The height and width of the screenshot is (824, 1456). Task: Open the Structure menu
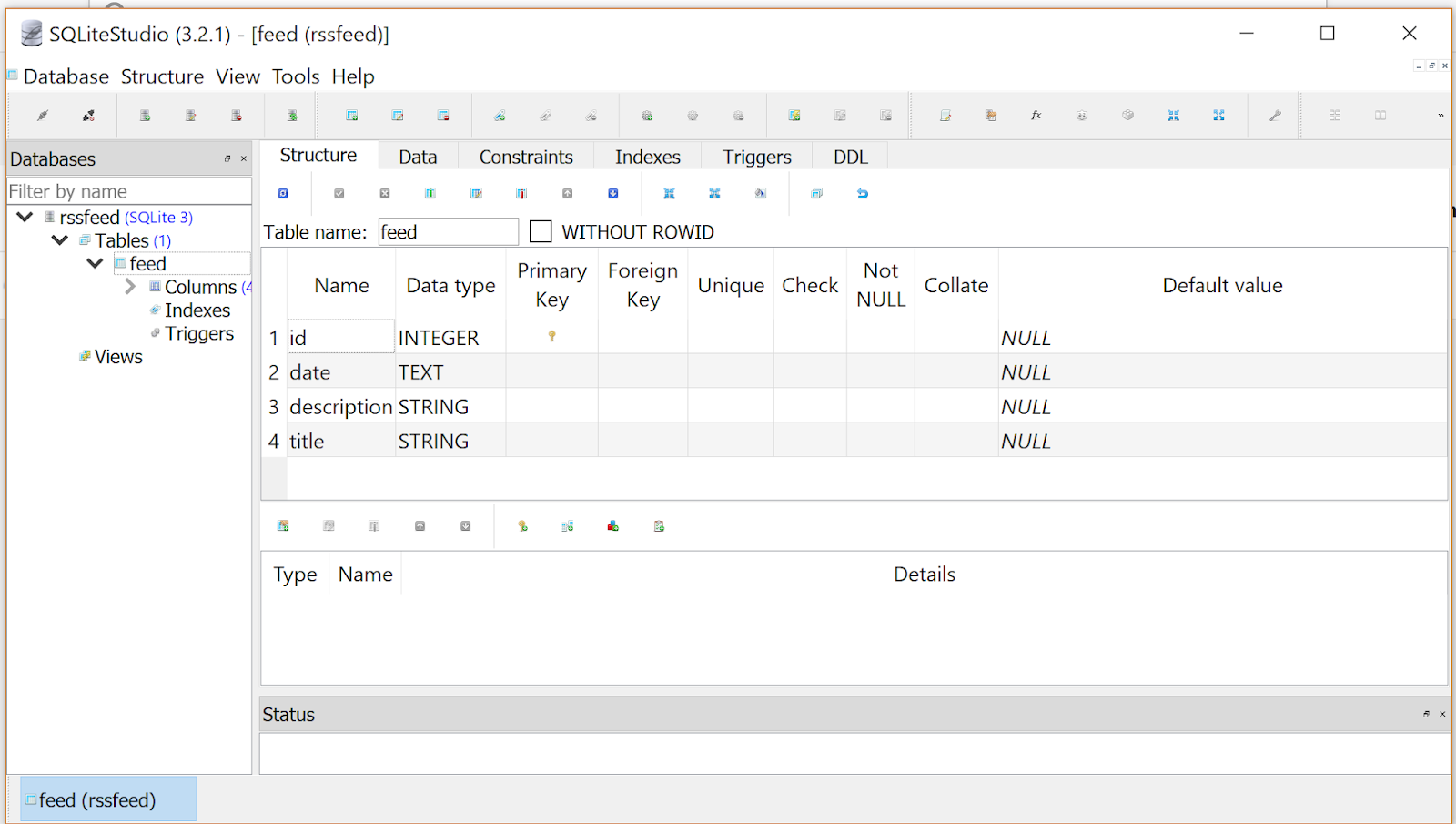(162, 76)
